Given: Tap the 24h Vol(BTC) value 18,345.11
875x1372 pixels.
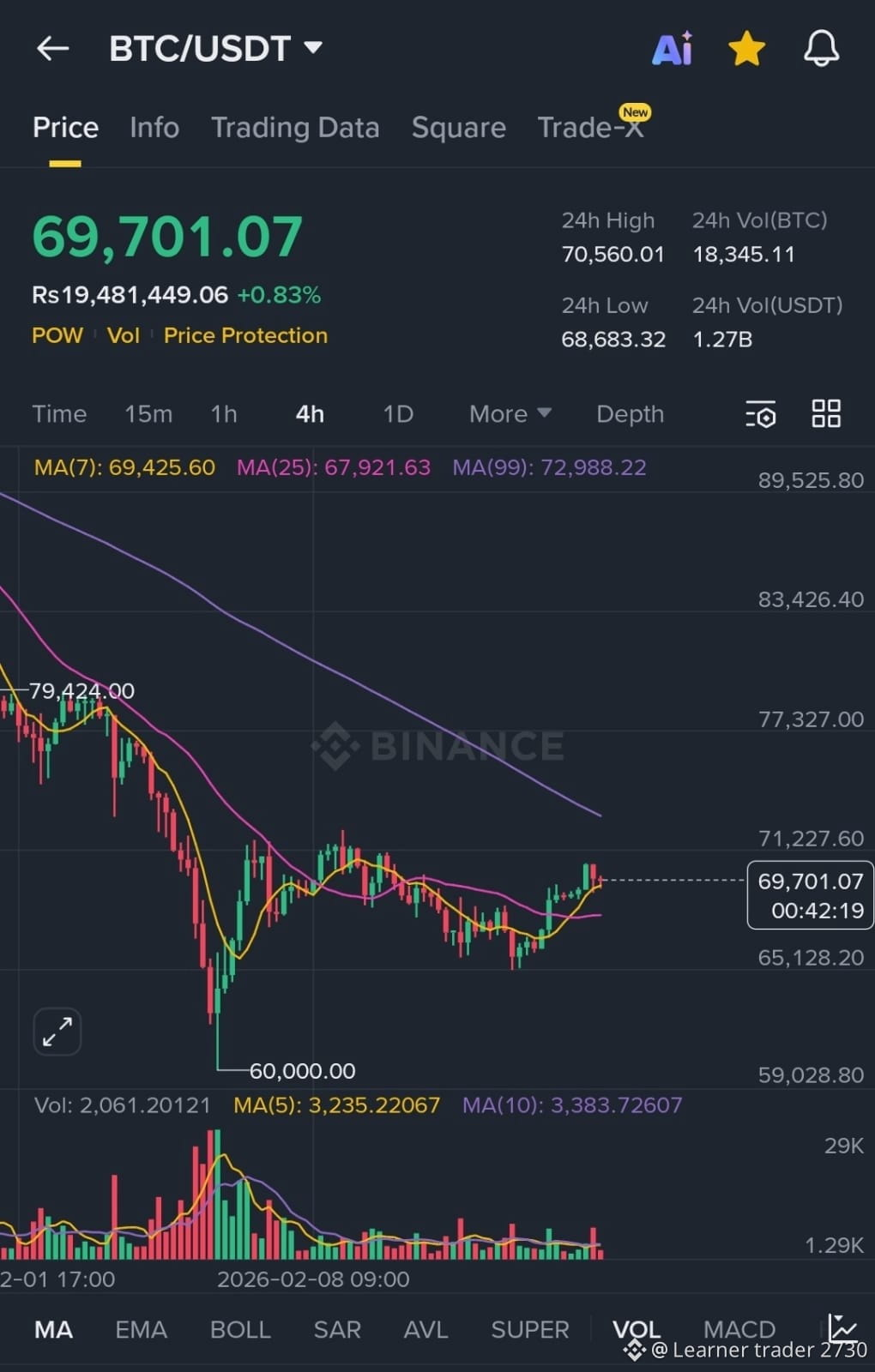Looking at the screenshot, I should pos(744,255).
